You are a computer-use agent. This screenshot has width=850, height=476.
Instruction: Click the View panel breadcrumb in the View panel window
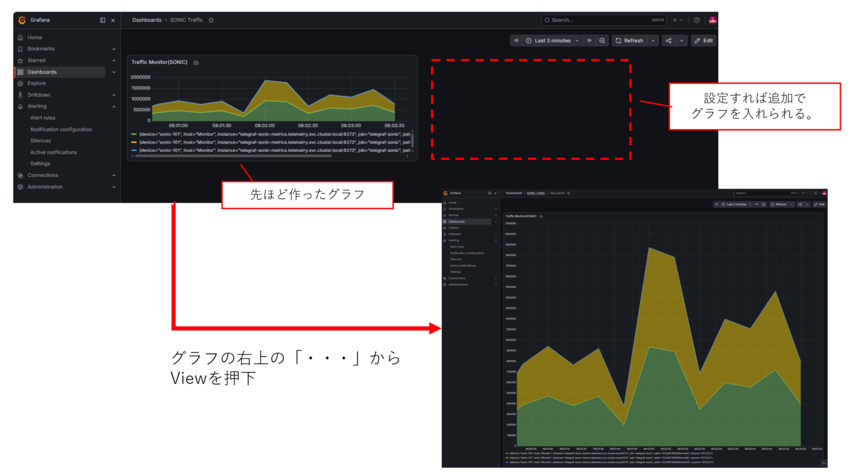click(557, 193)
